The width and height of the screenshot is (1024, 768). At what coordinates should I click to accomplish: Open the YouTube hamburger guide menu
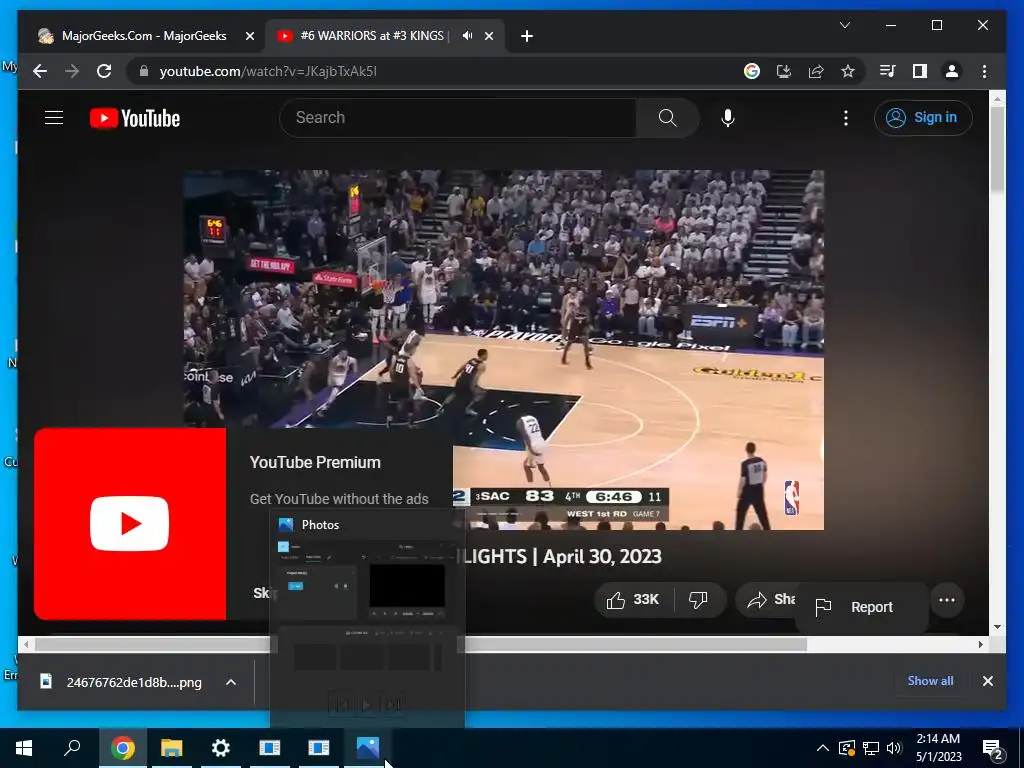pyautogui.click(x=54, y=118)
